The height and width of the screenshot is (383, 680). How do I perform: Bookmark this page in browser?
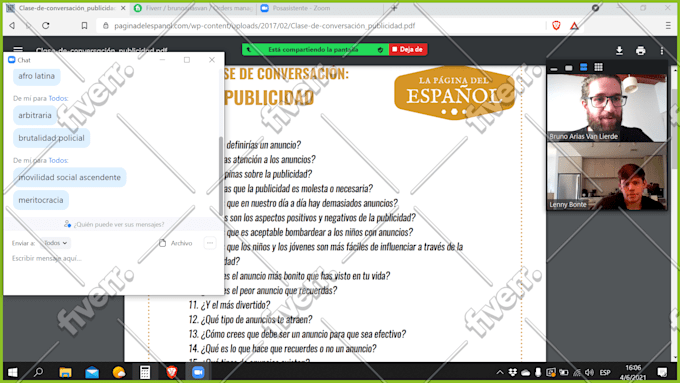click(x=84, y=26)
